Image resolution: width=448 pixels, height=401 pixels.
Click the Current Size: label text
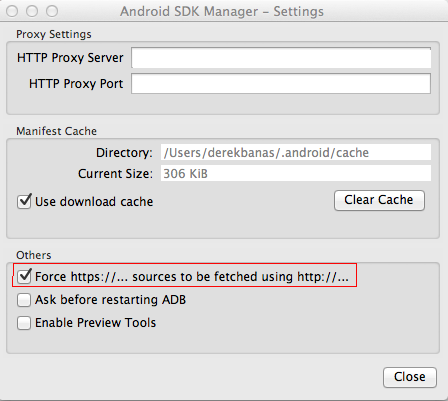pos(115,174)
